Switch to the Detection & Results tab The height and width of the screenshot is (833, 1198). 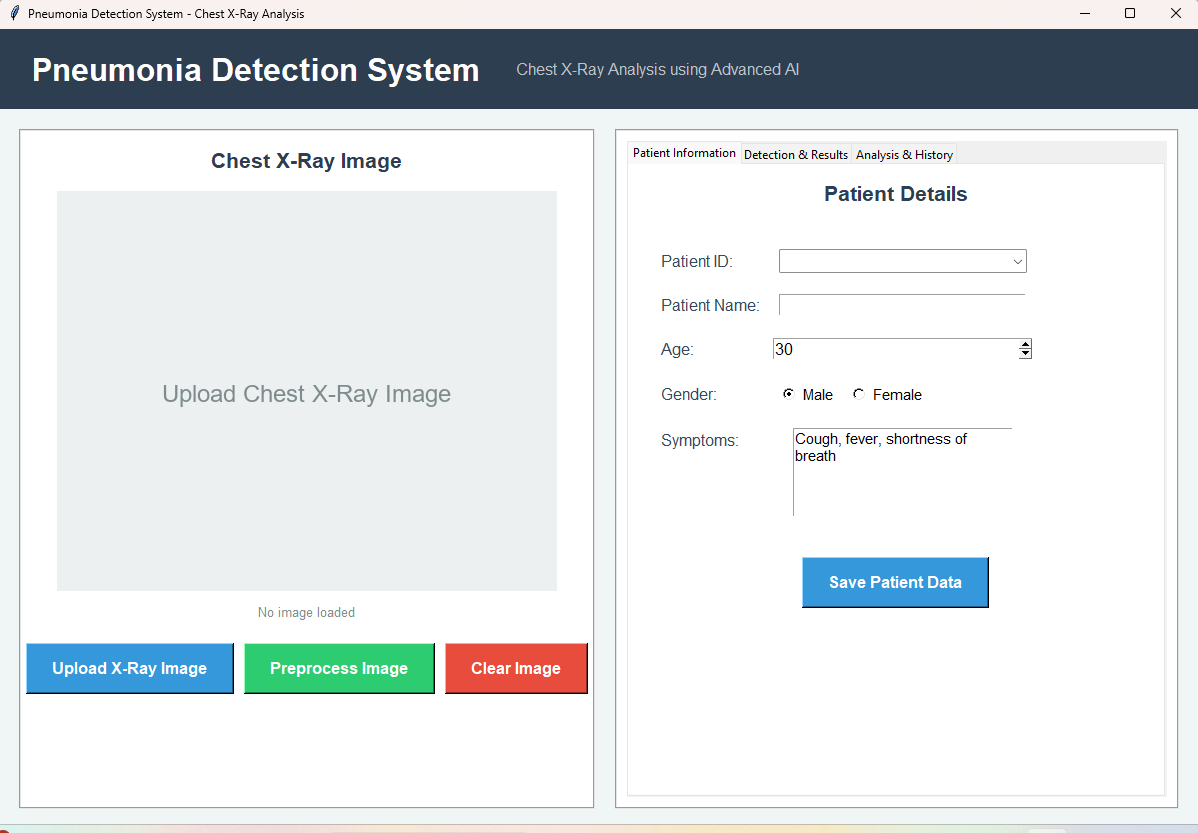coord(795,154)
